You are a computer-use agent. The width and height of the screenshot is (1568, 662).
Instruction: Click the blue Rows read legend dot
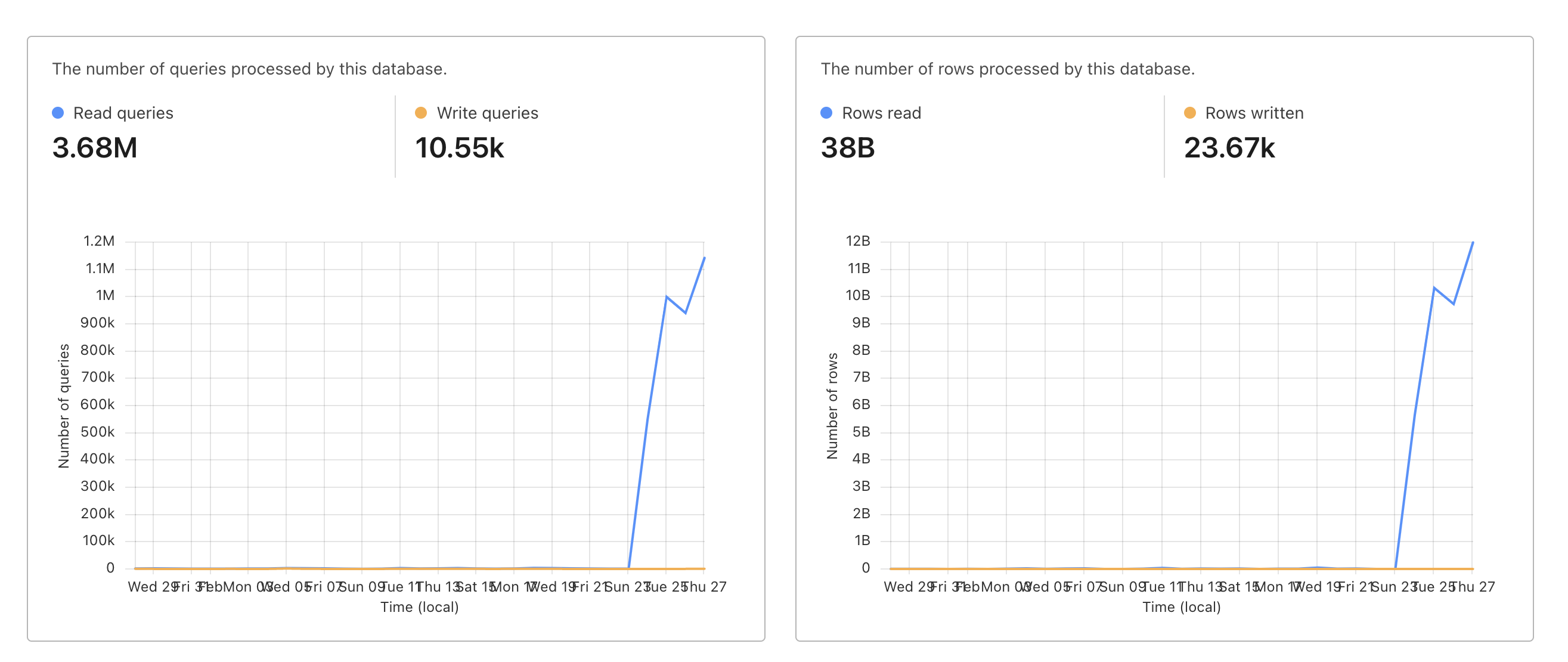[826, 113]
